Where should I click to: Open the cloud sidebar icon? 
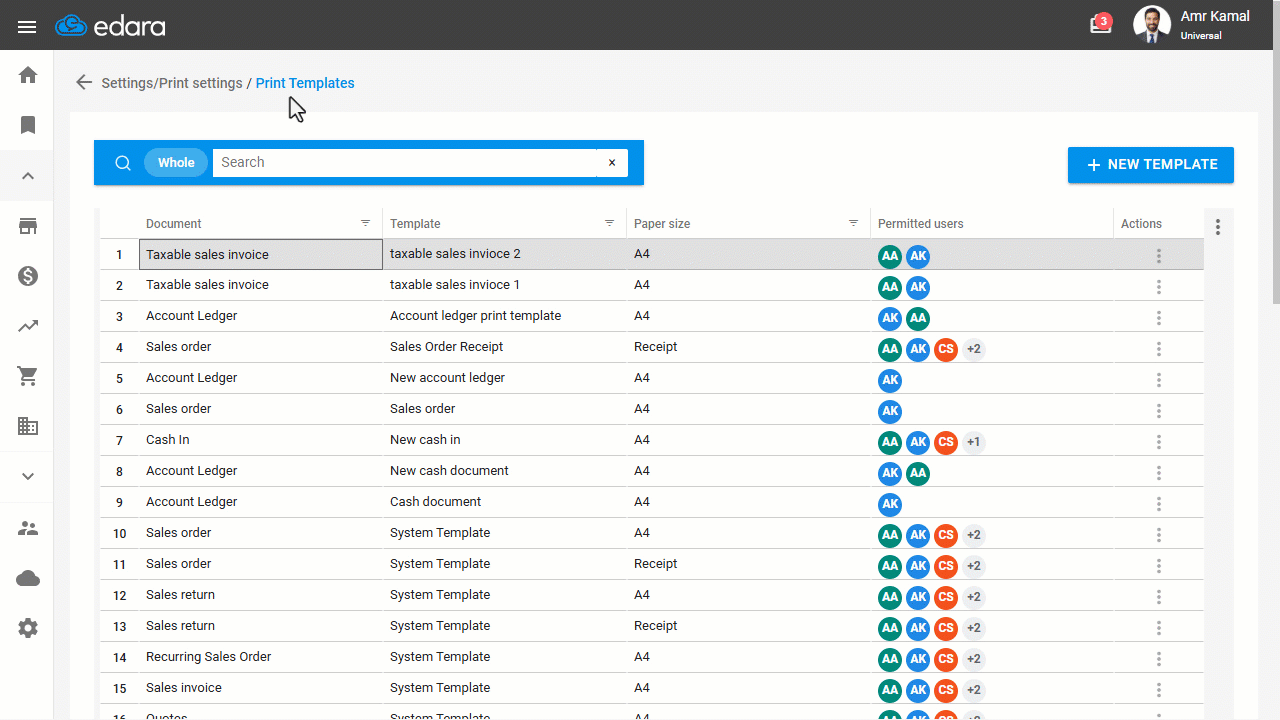[28, 578]
